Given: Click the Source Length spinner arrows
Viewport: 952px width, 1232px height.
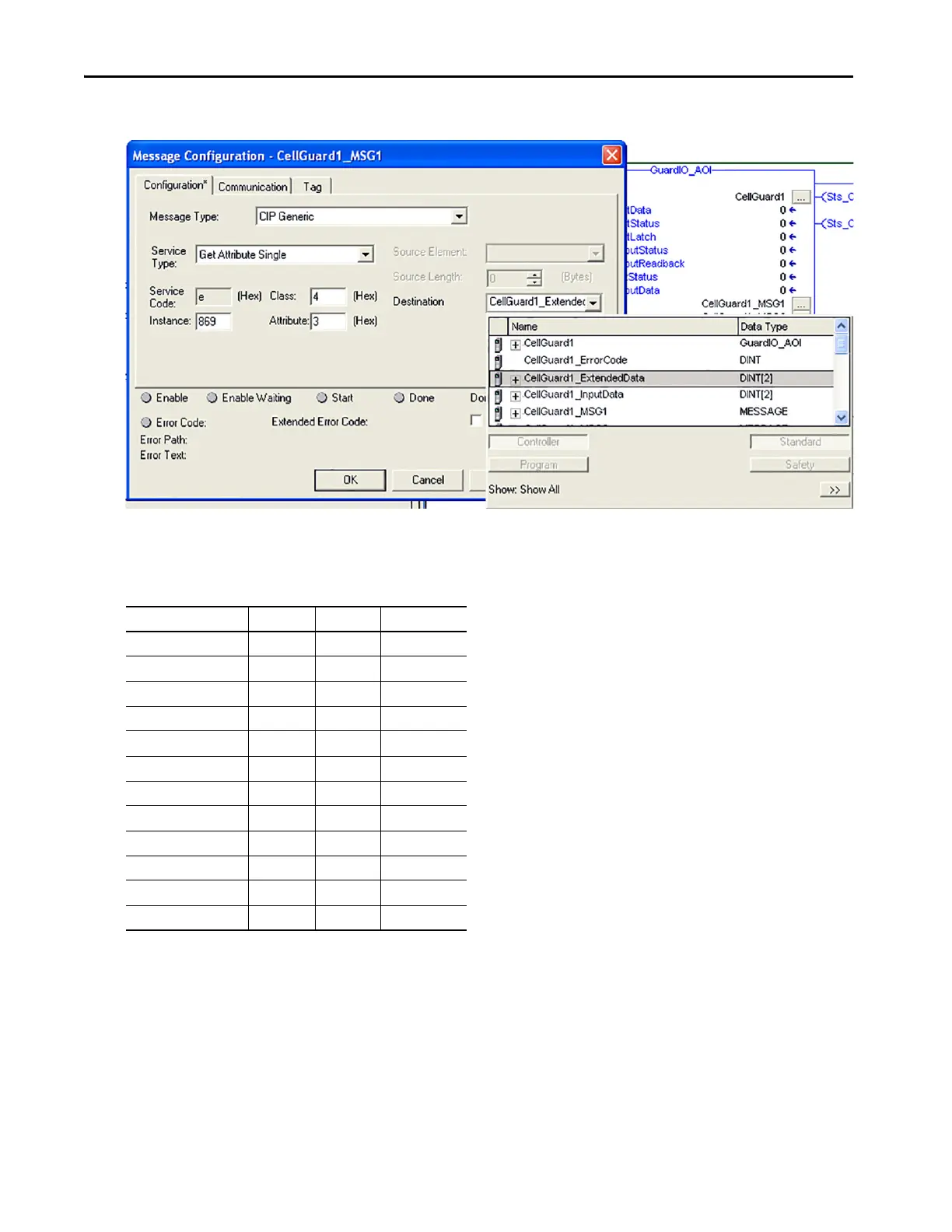Looking at the screenshot, I should [534, 278].
